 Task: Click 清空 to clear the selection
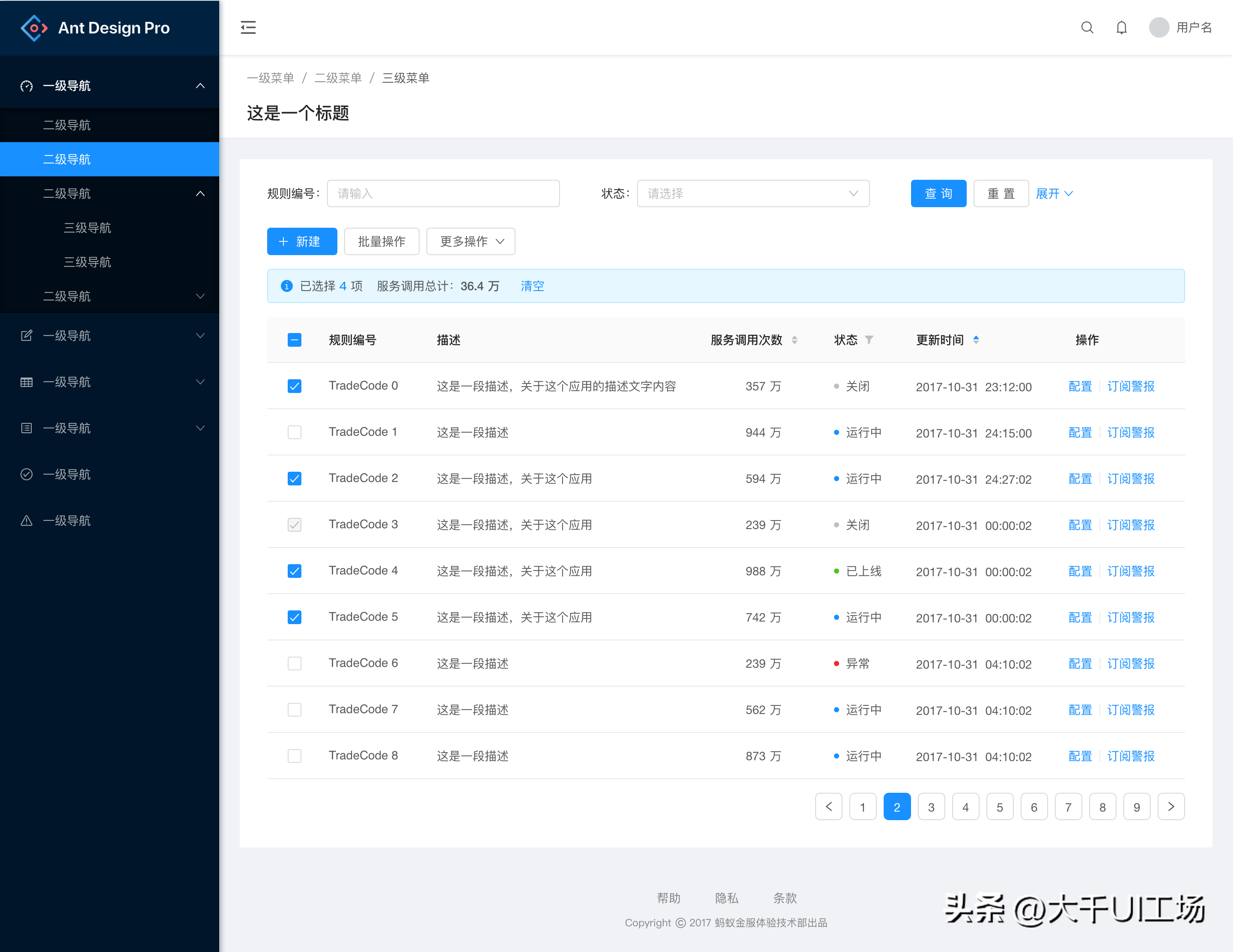click(x=532, y=286)
